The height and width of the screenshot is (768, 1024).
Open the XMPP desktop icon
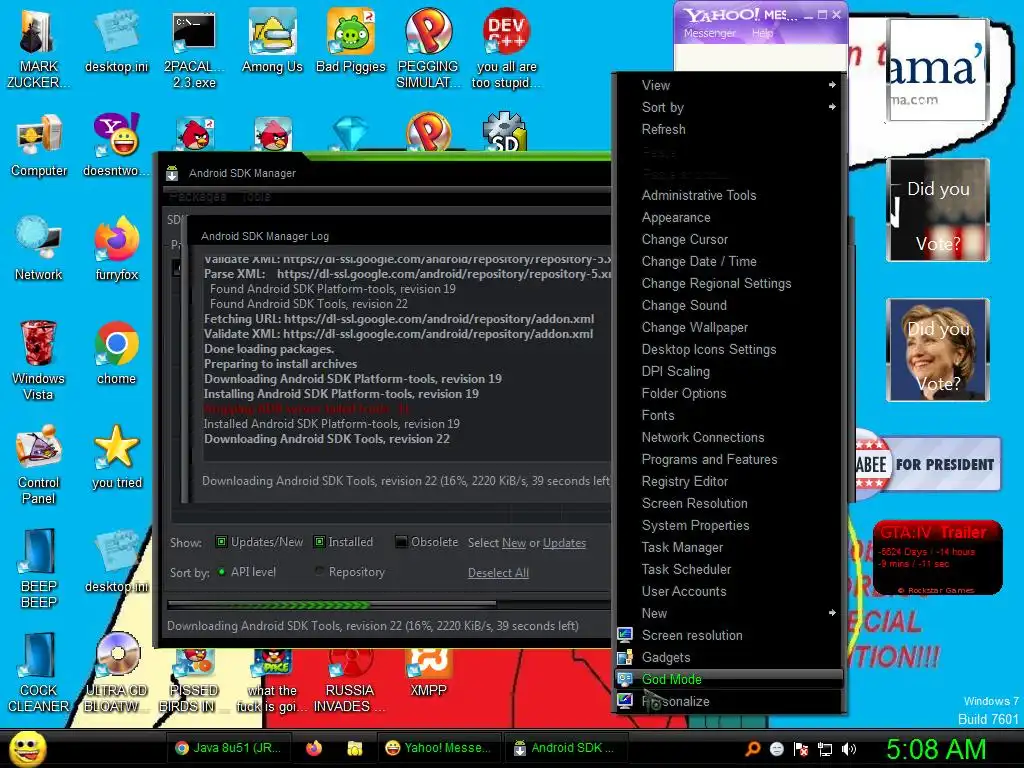pos(428,674)
